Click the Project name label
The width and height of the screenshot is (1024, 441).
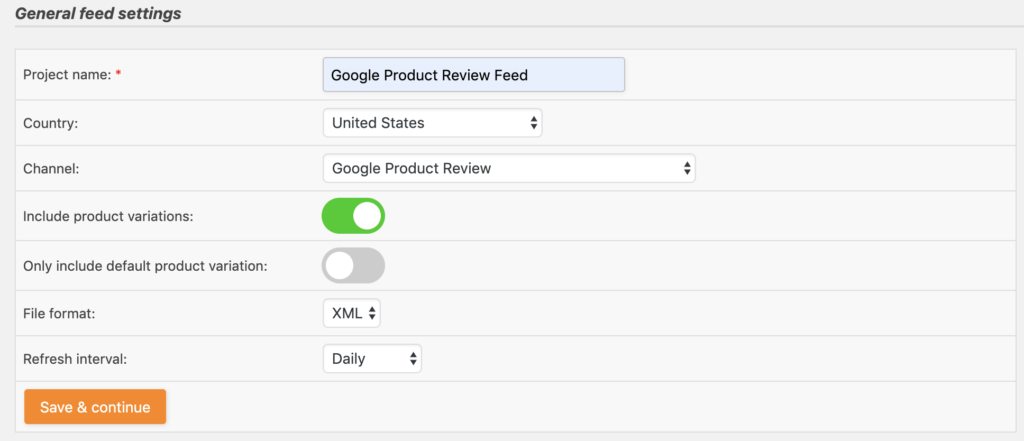(x=66, y=75)
